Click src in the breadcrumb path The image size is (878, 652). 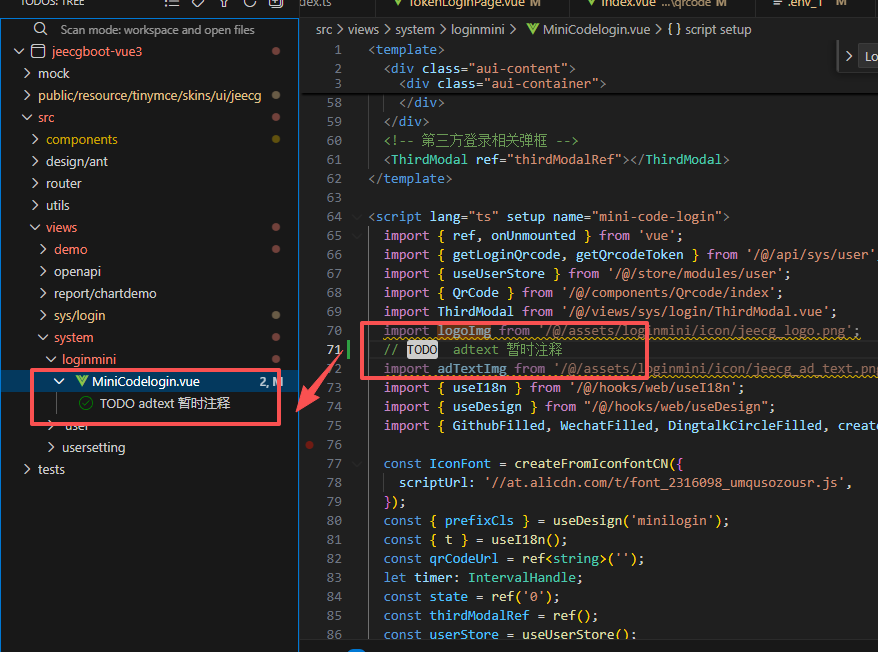[324, 30]
